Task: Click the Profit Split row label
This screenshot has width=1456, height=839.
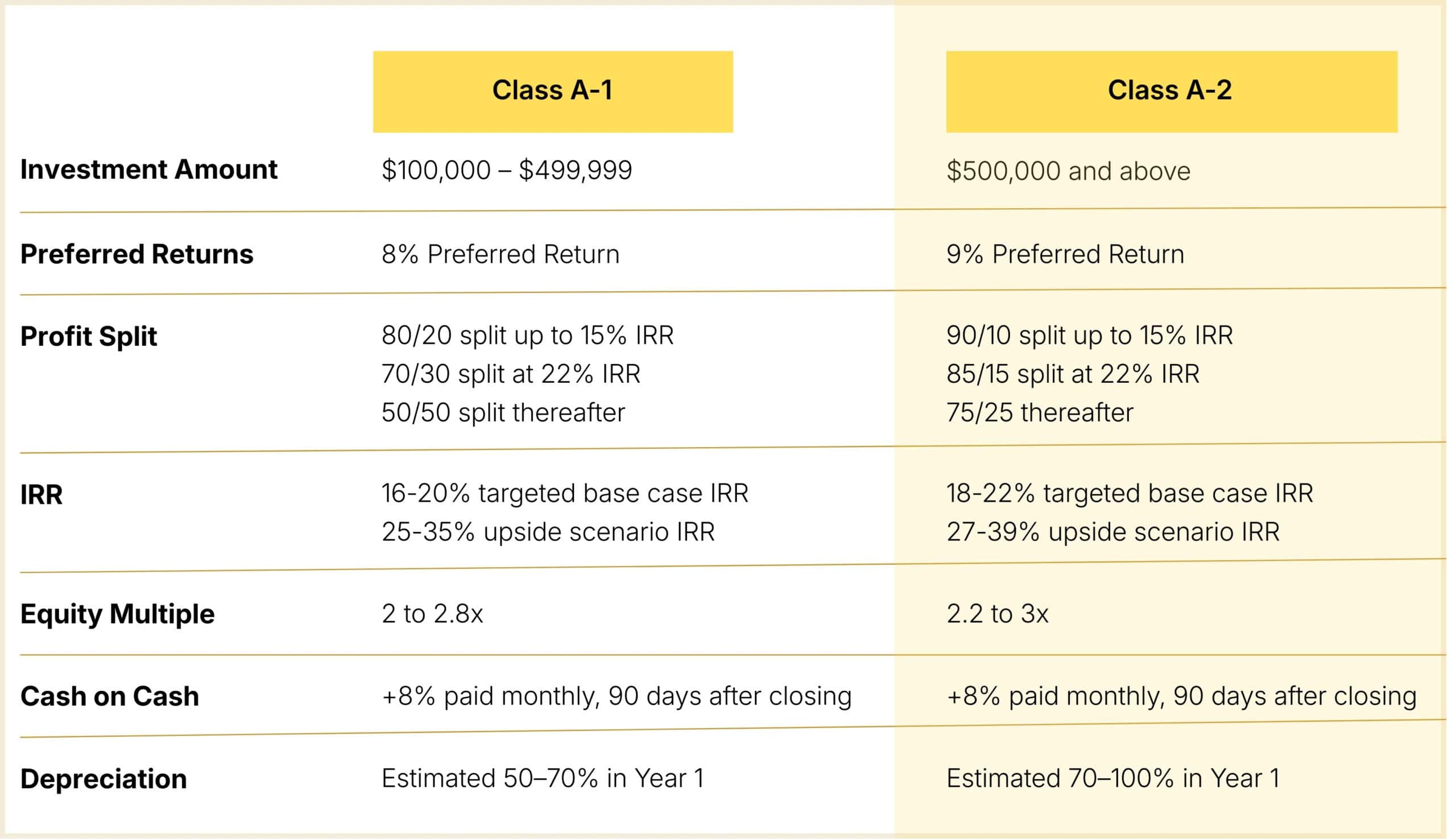Action: pos(88,337)
